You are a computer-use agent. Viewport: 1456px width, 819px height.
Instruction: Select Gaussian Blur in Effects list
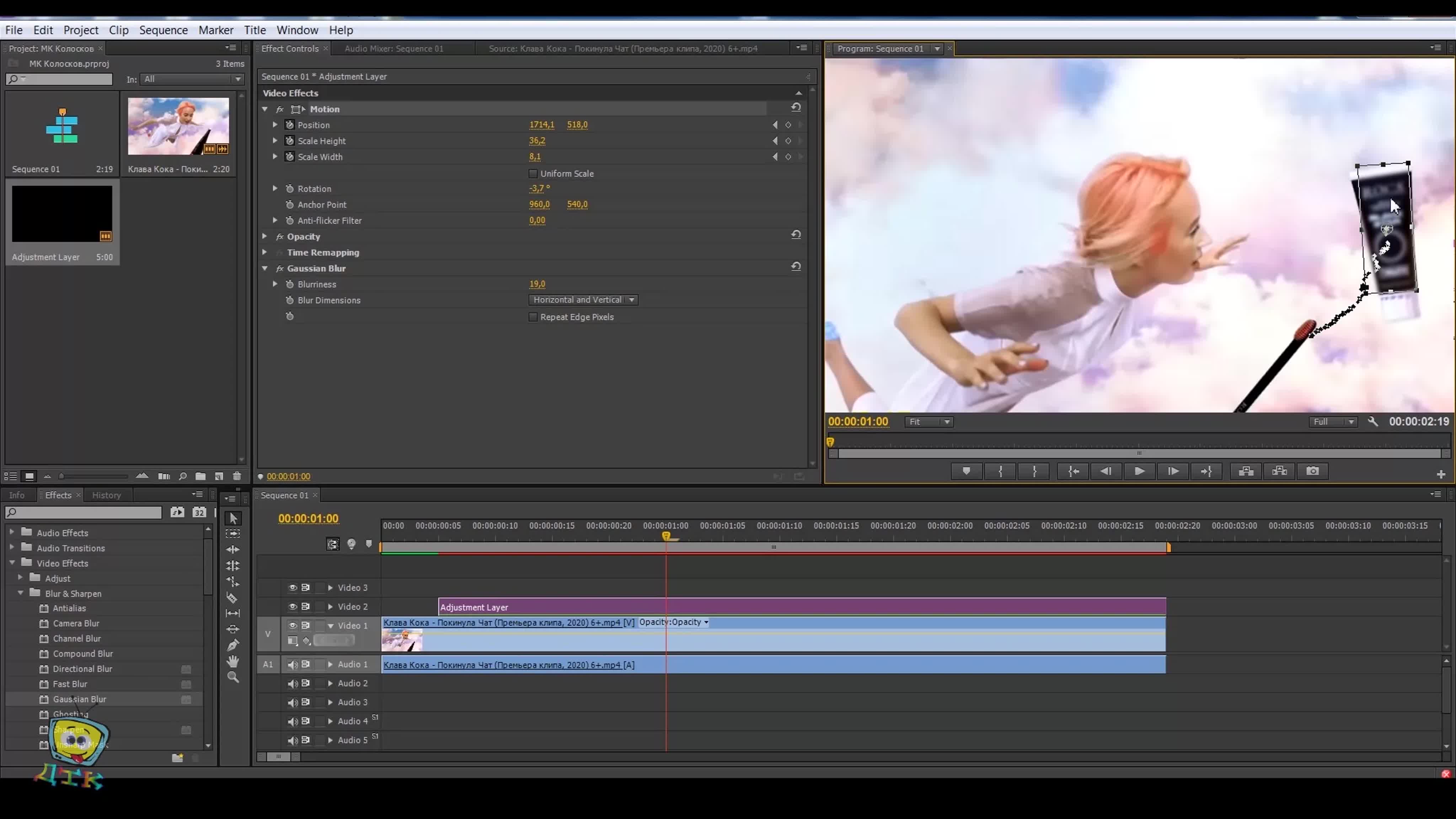[x=79, y=699]
